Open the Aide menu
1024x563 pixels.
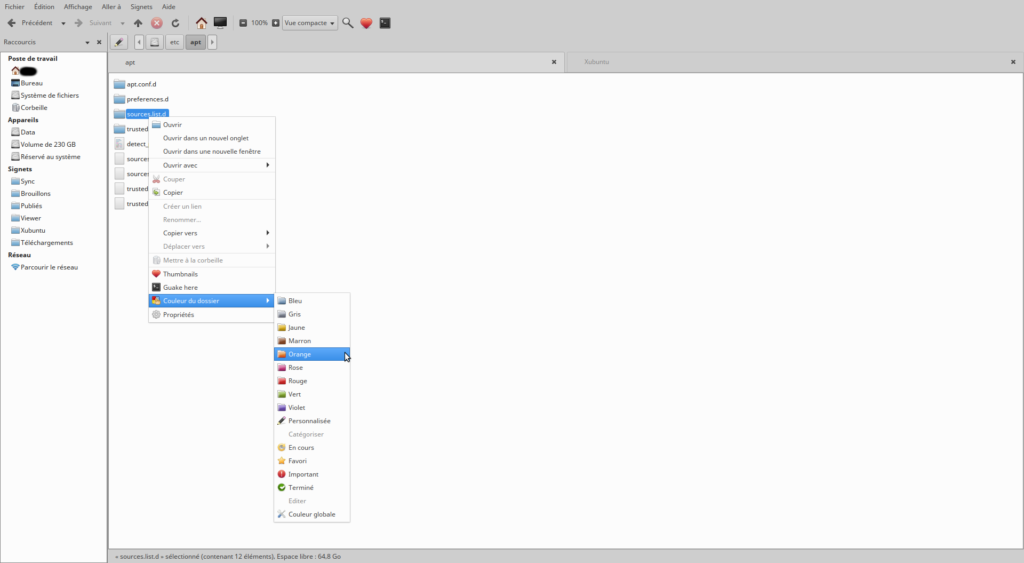point(168,7)
